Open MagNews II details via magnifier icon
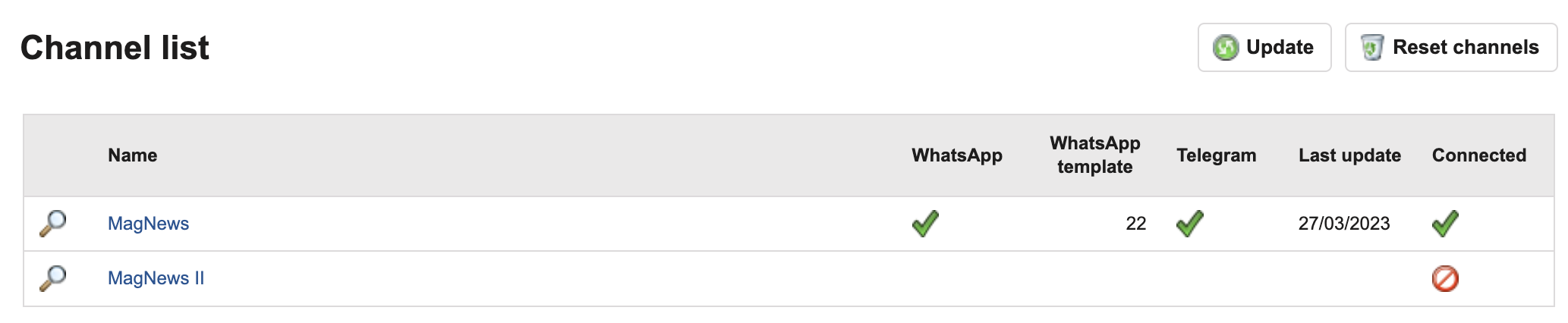The width and height of the screenshot is (1568, 323). pos(53,278)
